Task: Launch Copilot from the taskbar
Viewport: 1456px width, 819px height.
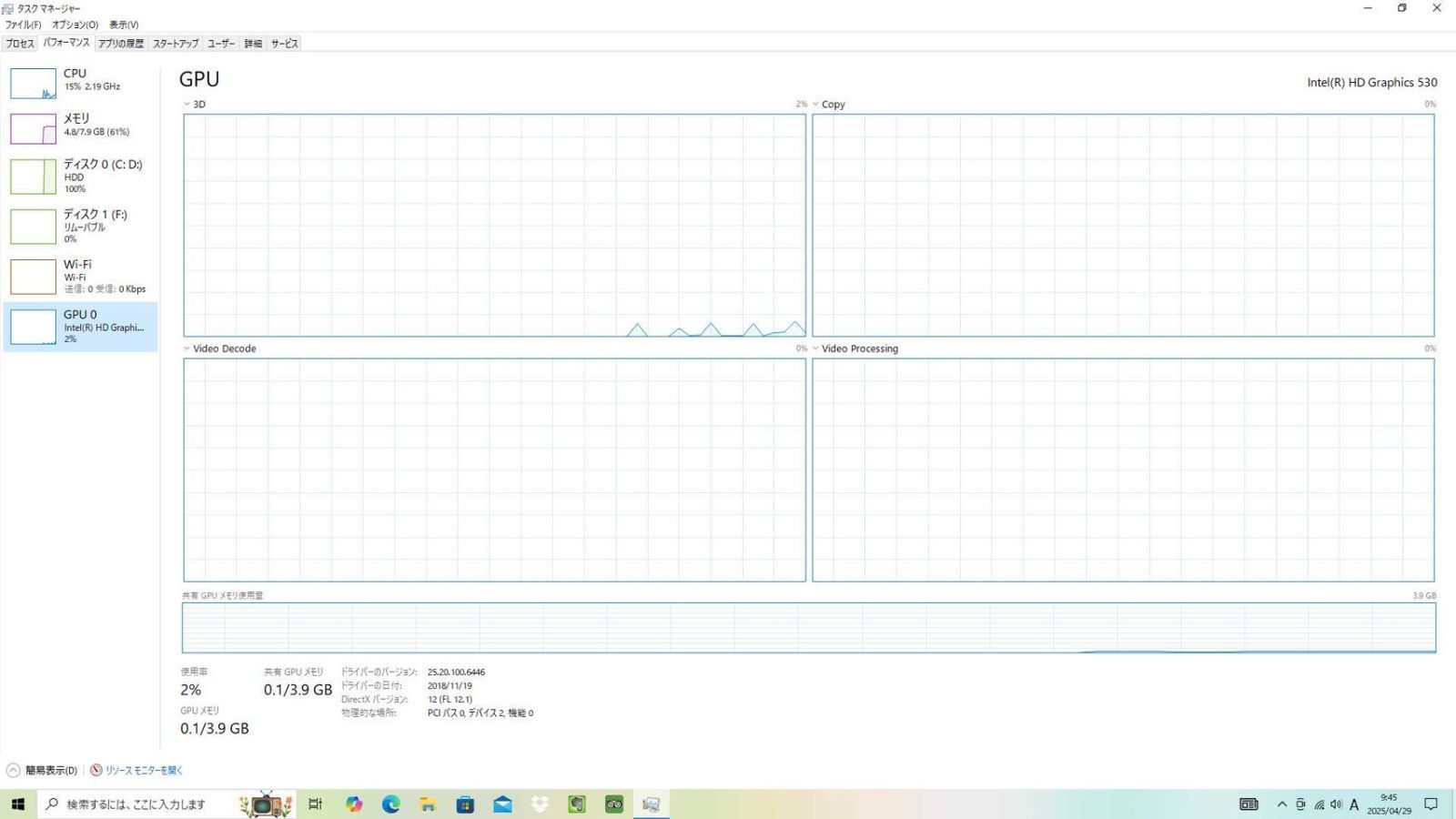Action: coord(354,804)
